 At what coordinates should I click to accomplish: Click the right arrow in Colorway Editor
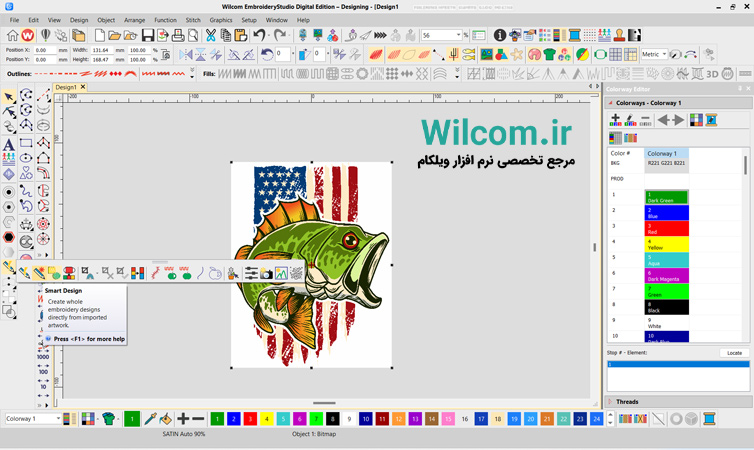pyautogui.click(x=679, y=120)
